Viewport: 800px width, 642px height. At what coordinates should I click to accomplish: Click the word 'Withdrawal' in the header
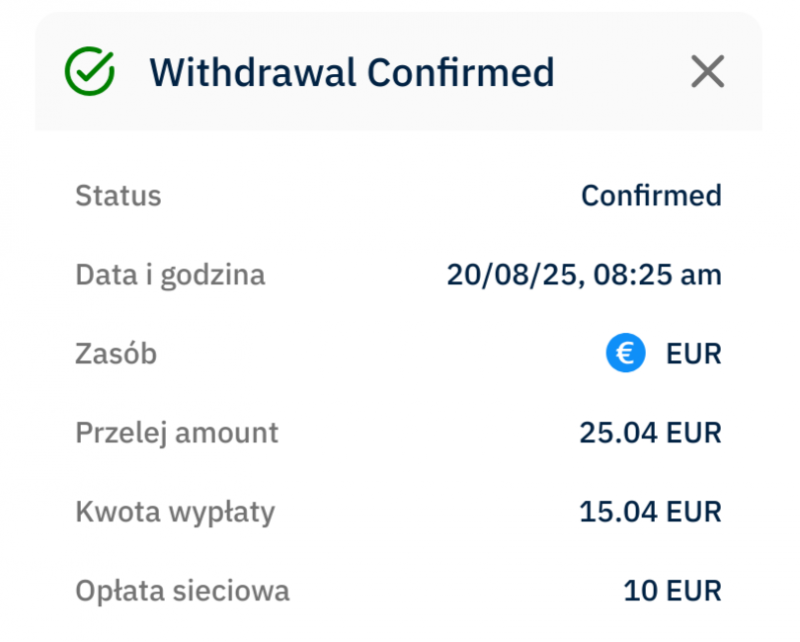252,72
